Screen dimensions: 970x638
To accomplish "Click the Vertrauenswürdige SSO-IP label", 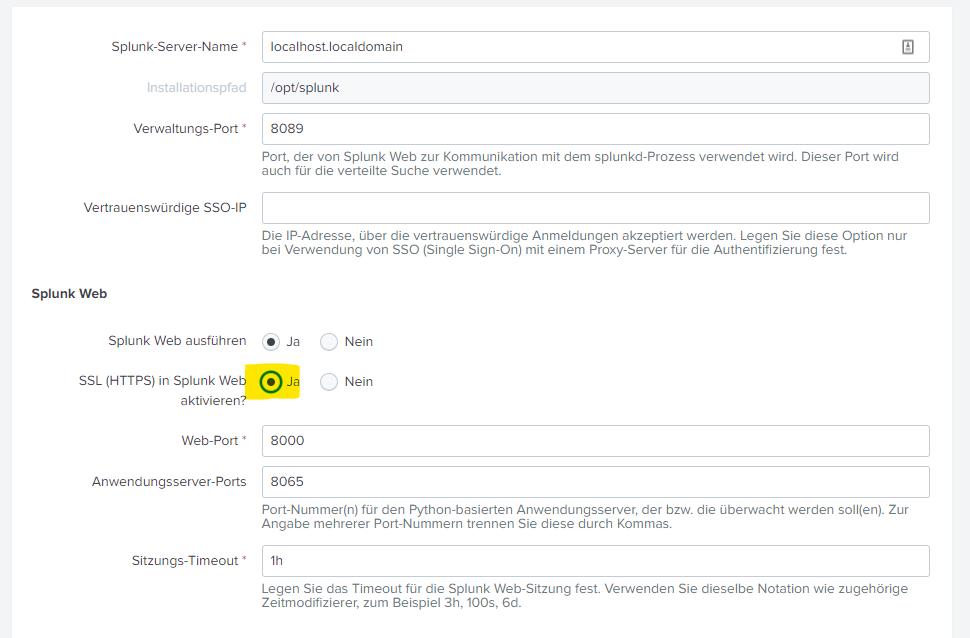I will (x=165, y=208).
